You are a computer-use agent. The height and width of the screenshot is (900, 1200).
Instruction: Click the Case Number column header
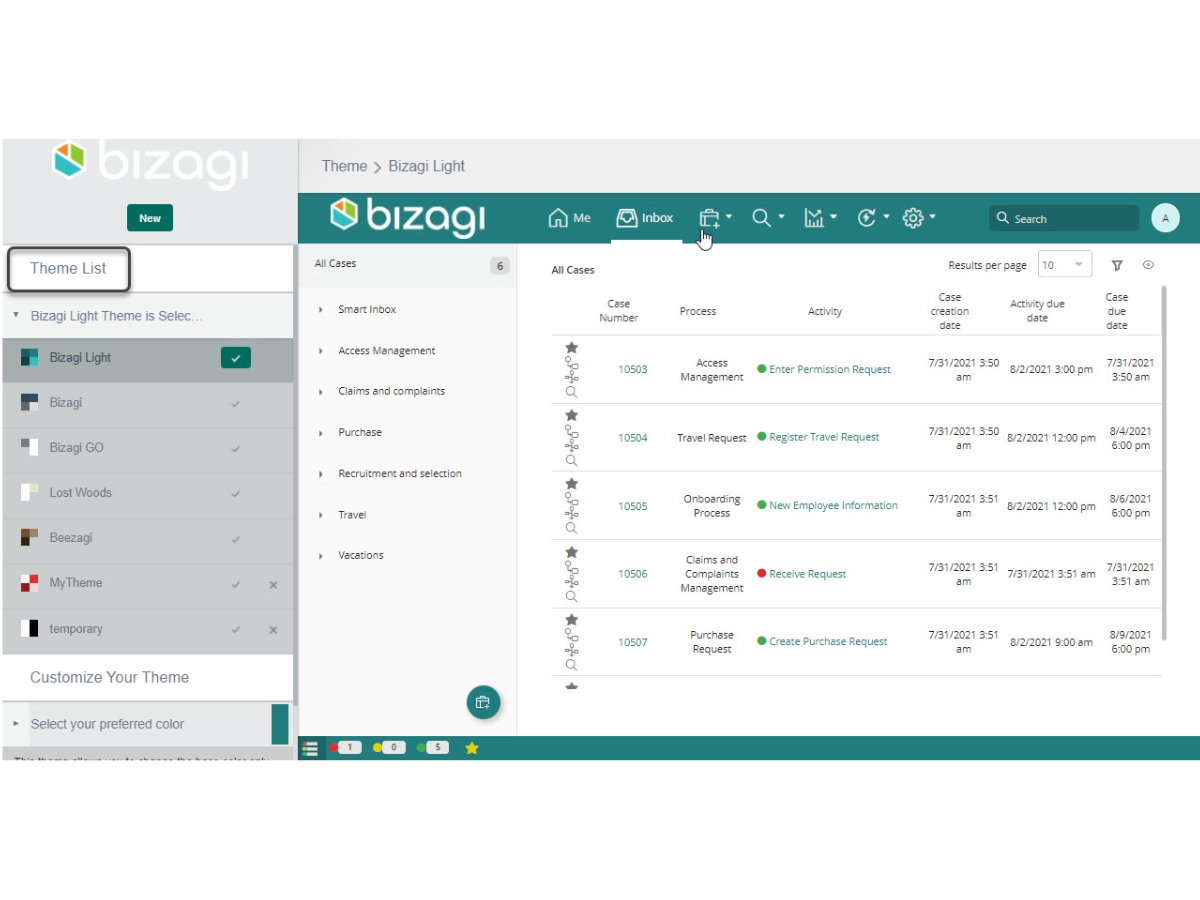619,311
